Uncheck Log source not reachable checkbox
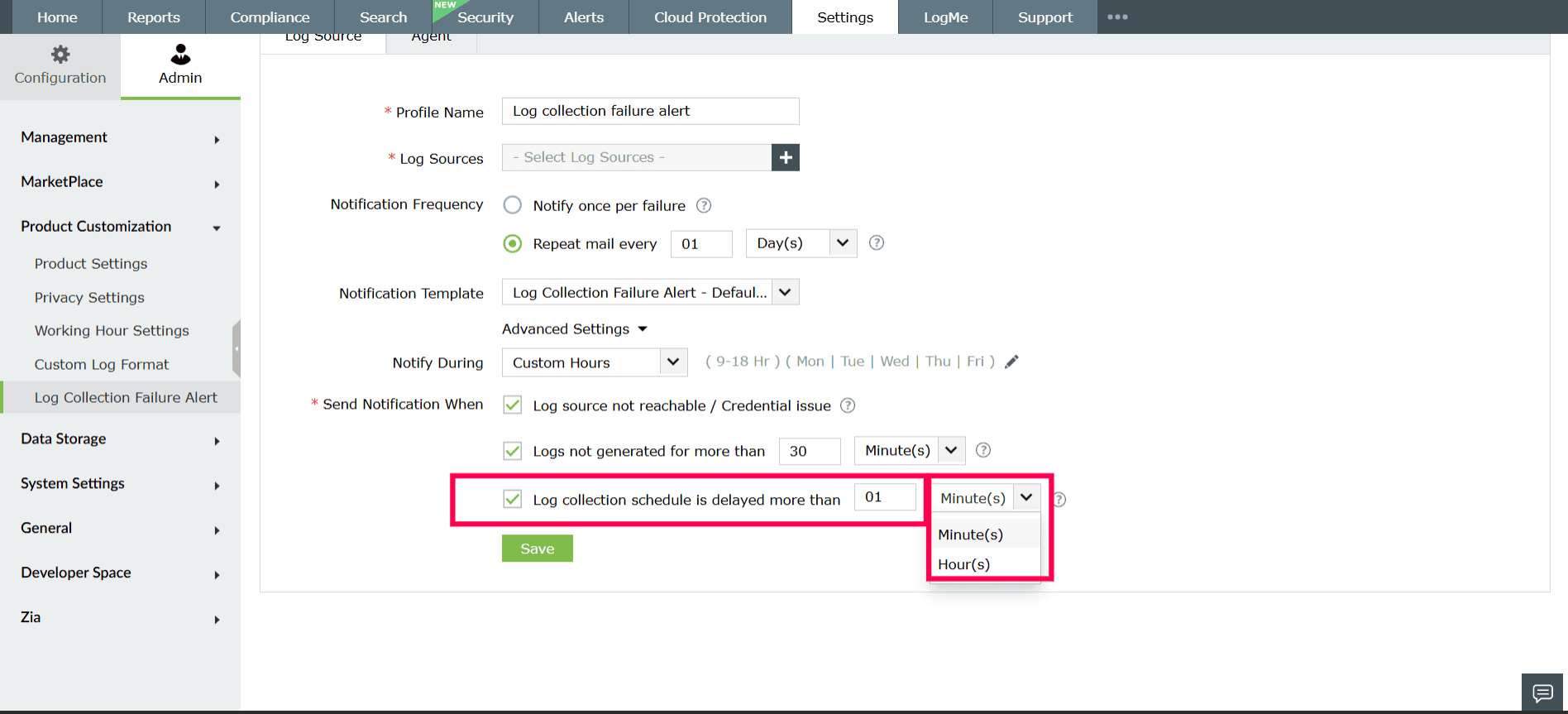Image resolution: width=1568 pixels, height=714 pixels. (513, 405)
